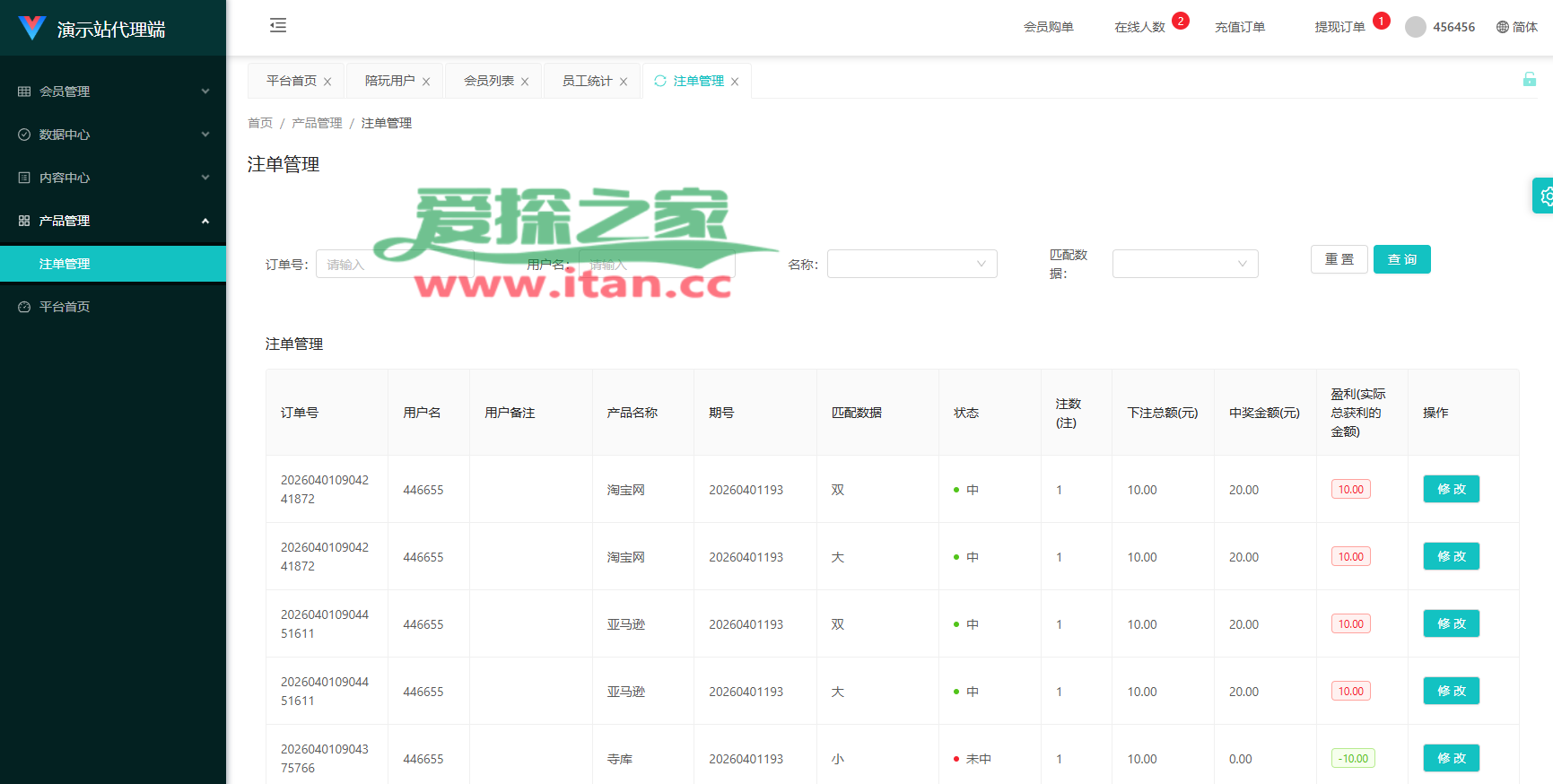Close the 员工统计 tab

[x=624, y=82]
